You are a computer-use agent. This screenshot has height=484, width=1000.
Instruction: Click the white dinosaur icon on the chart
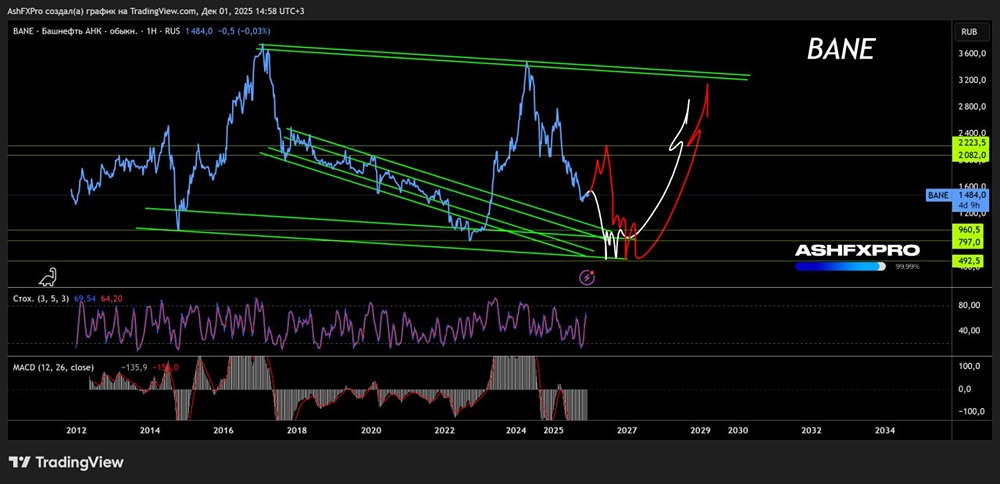pos(48,277)
